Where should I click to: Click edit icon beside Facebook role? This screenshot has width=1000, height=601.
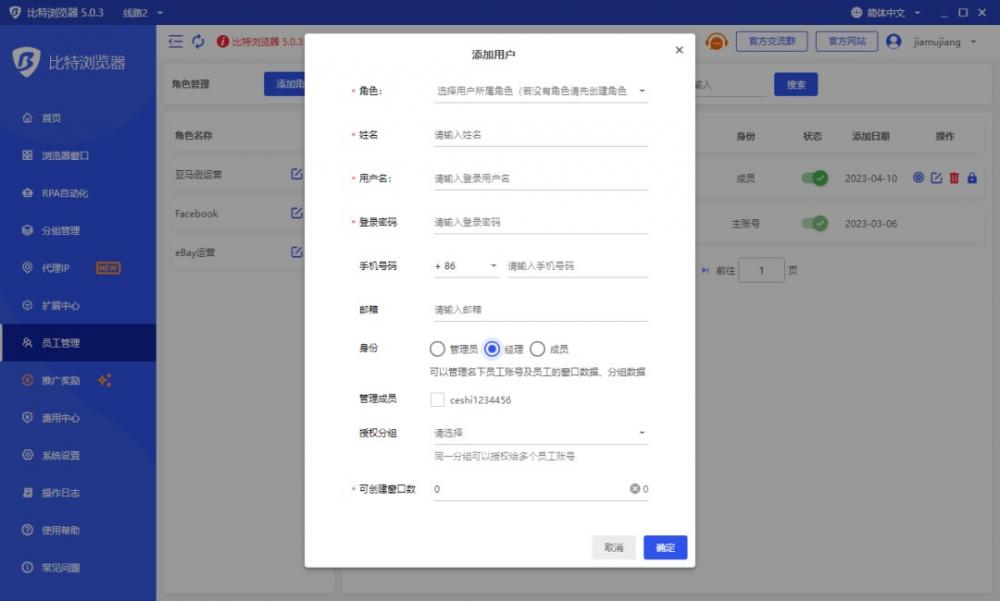(x=297, y=212)
